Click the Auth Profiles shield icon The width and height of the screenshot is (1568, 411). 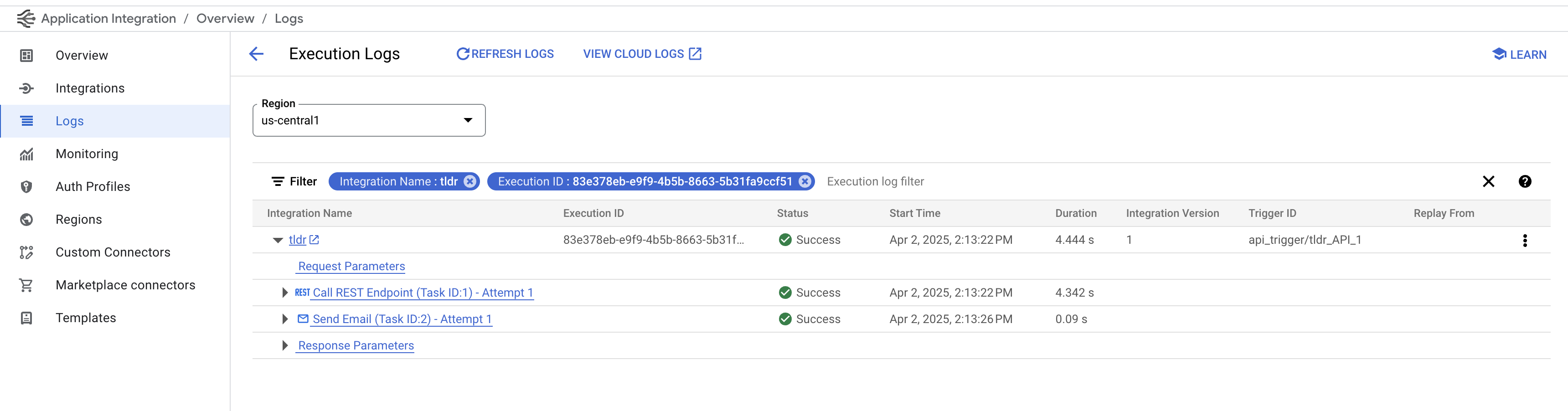click(26, 186)
